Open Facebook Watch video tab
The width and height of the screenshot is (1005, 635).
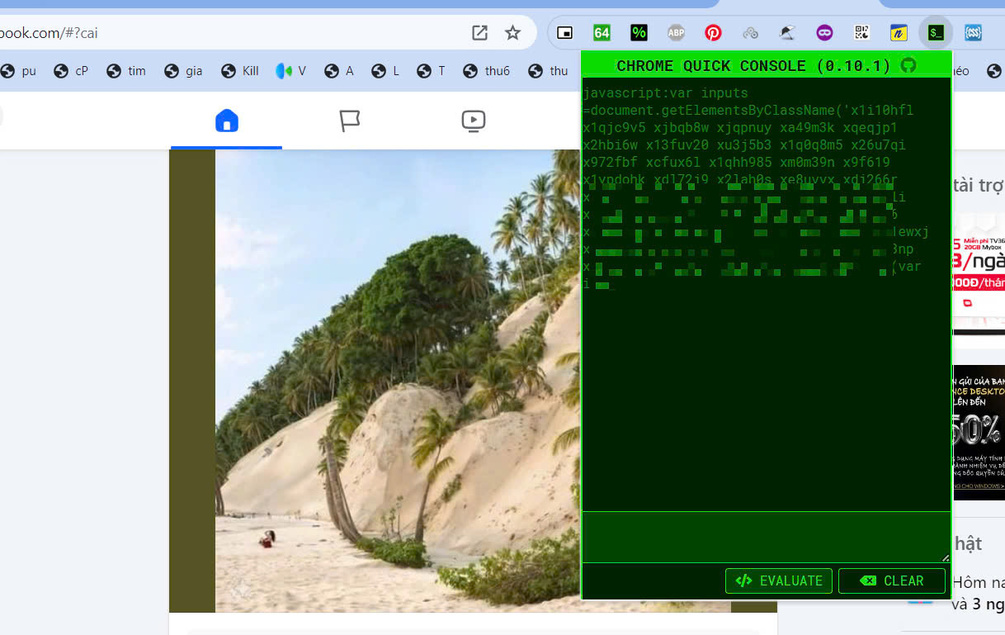(473, 120)
